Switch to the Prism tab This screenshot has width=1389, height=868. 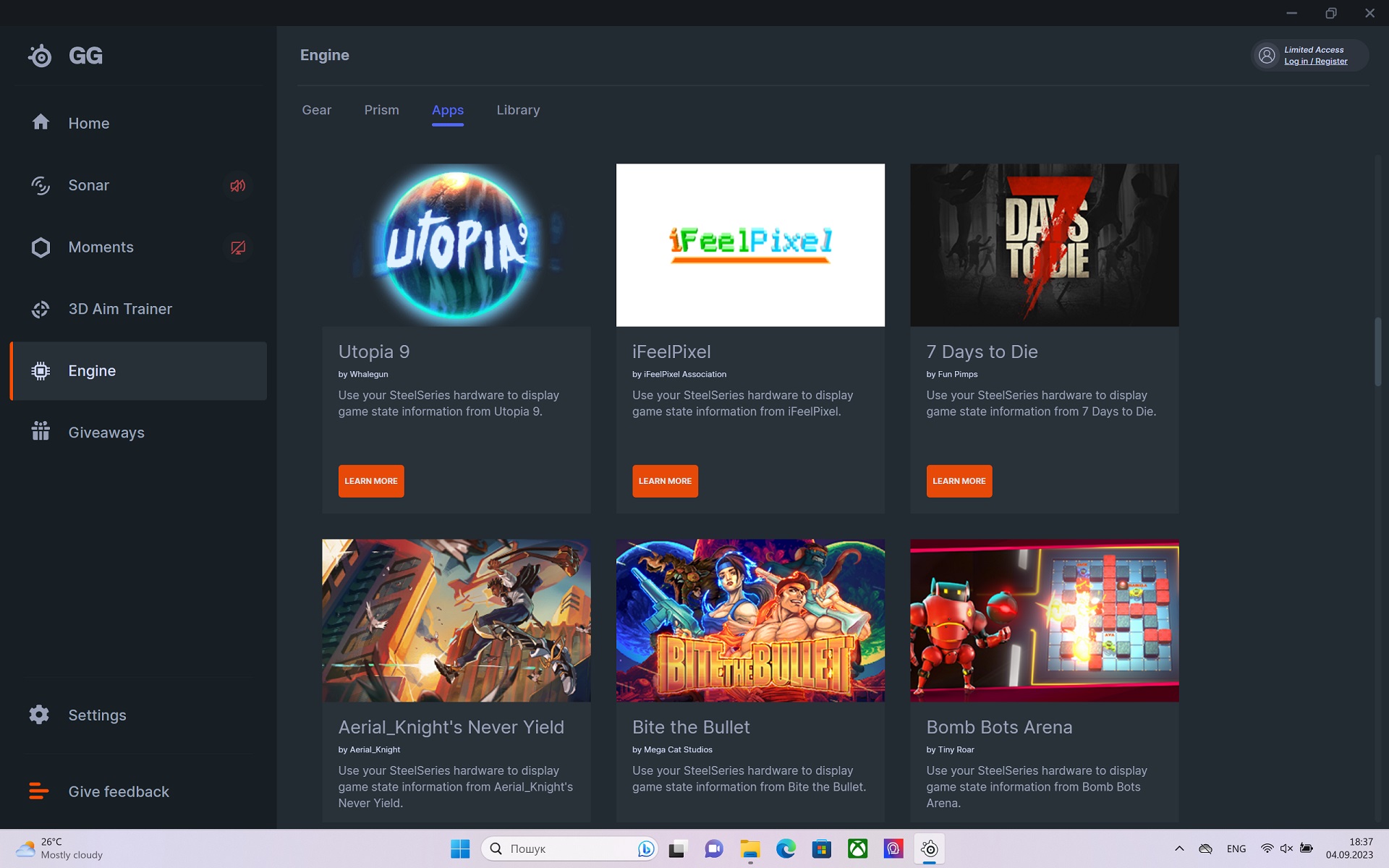[x=381, y=110]
